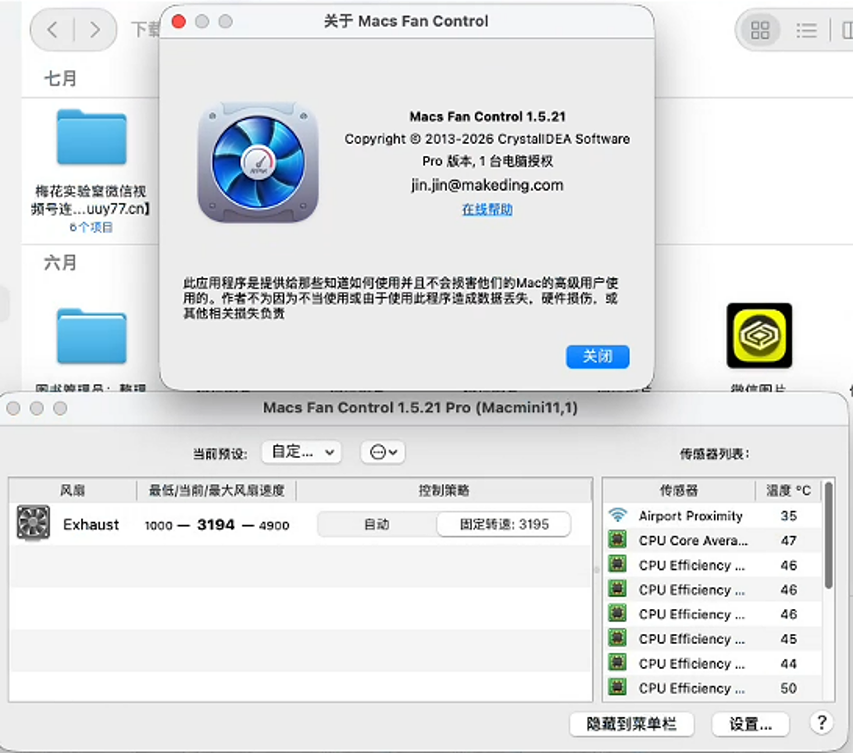Click the jin.jin@makeding.com email text
Screen dimensions: 853x753
(487, 185)
